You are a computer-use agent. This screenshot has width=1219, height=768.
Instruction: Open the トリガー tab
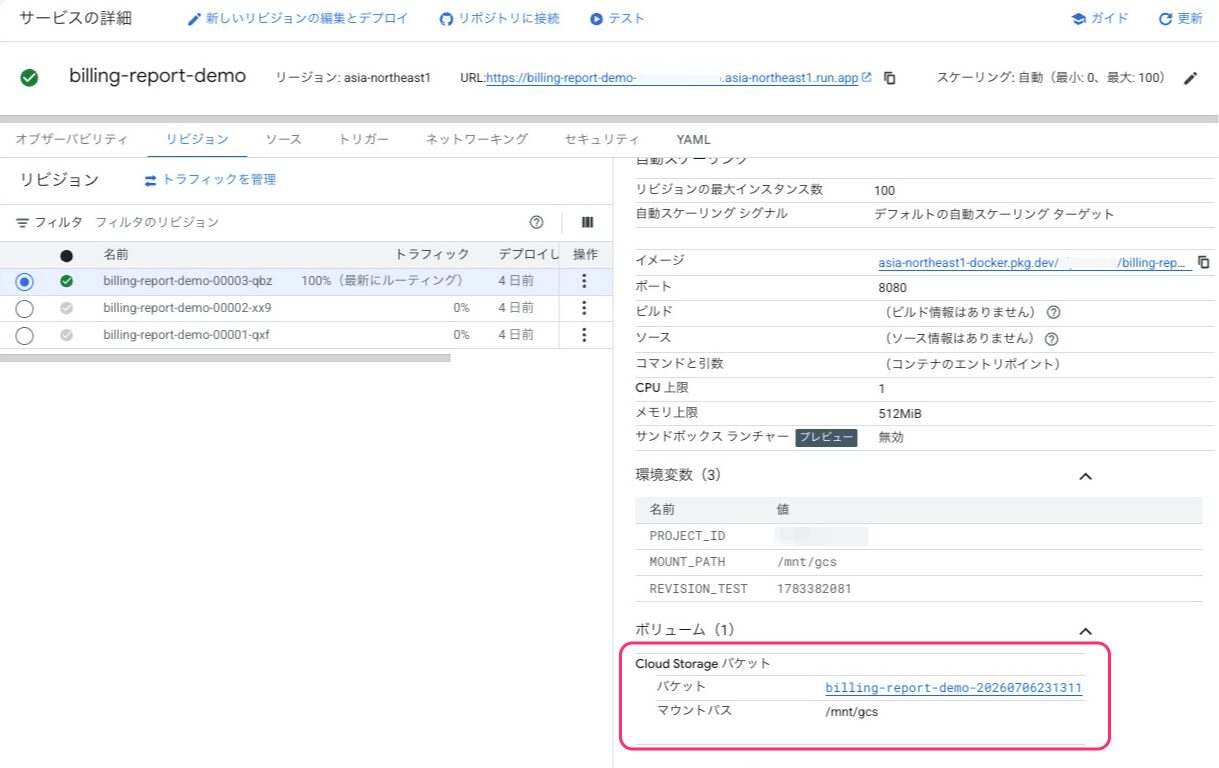(364, 139)
